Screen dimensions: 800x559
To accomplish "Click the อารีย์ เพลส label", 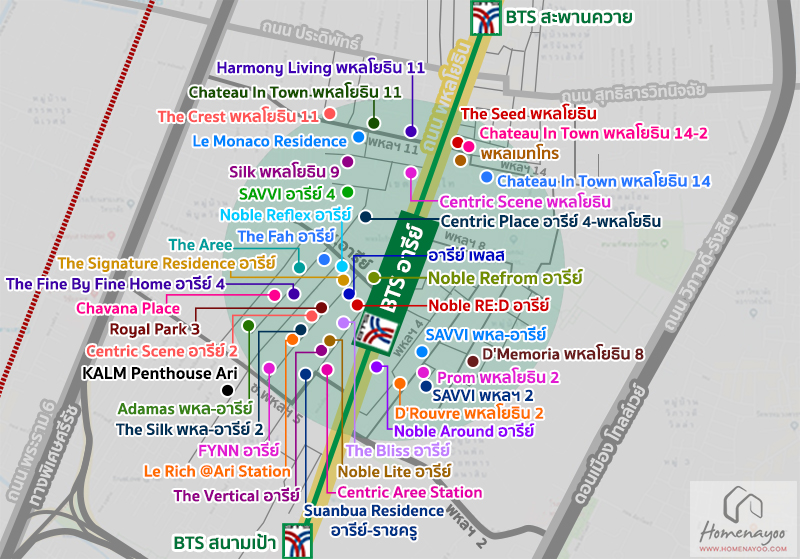I will click(466, 256).
